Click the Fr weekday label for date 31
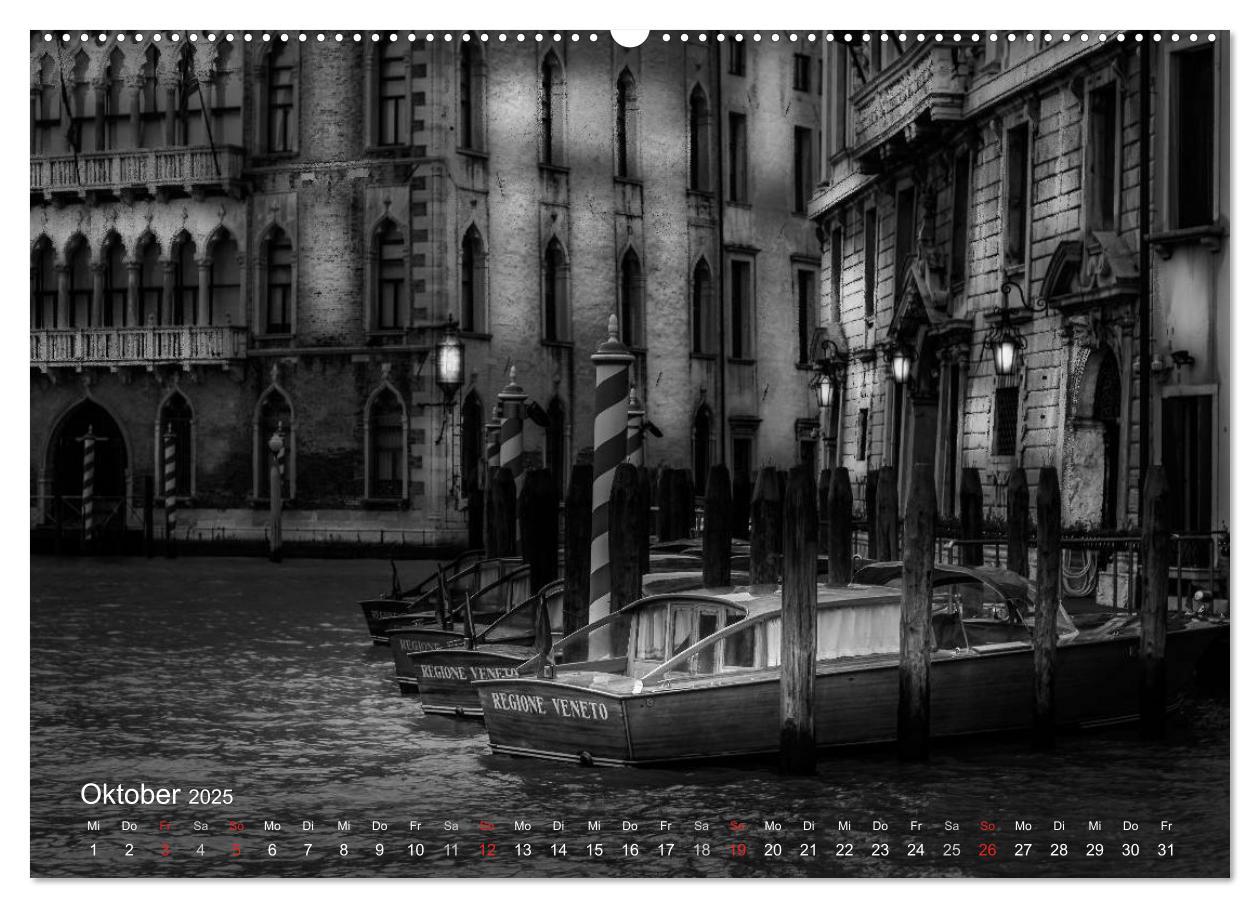This screenshot has width=1260, height=908. click(x=1166, y=826)
